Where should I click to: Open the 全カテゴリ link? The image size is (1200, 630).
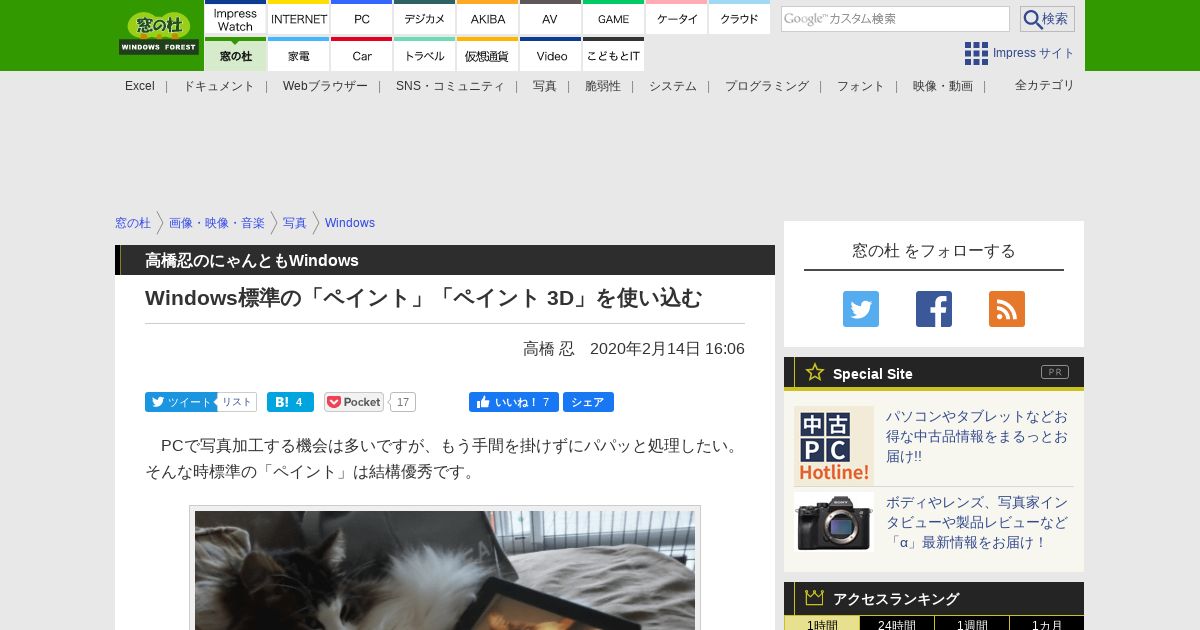(x=1045, y=85)
